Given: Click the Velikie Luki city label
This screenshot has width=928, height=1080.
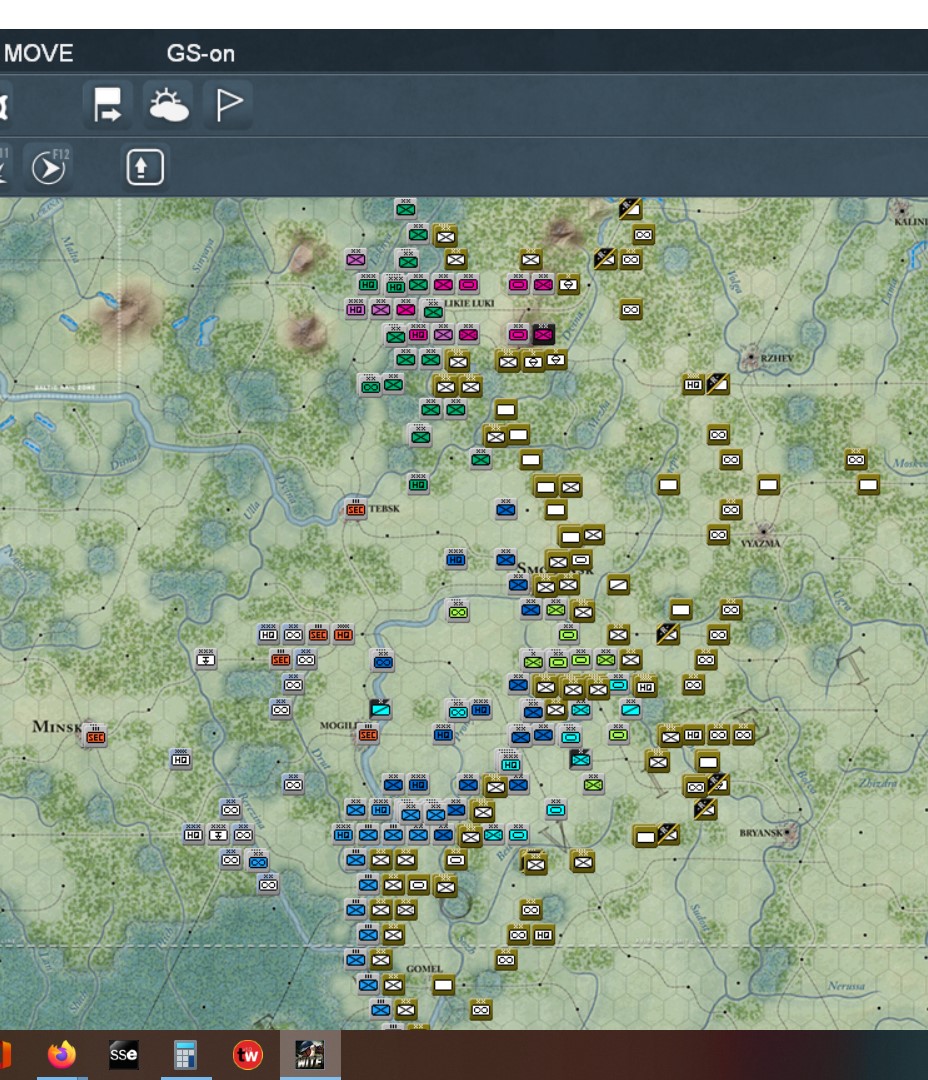Looking at the screenshot, I should click(x=469, y=303).
